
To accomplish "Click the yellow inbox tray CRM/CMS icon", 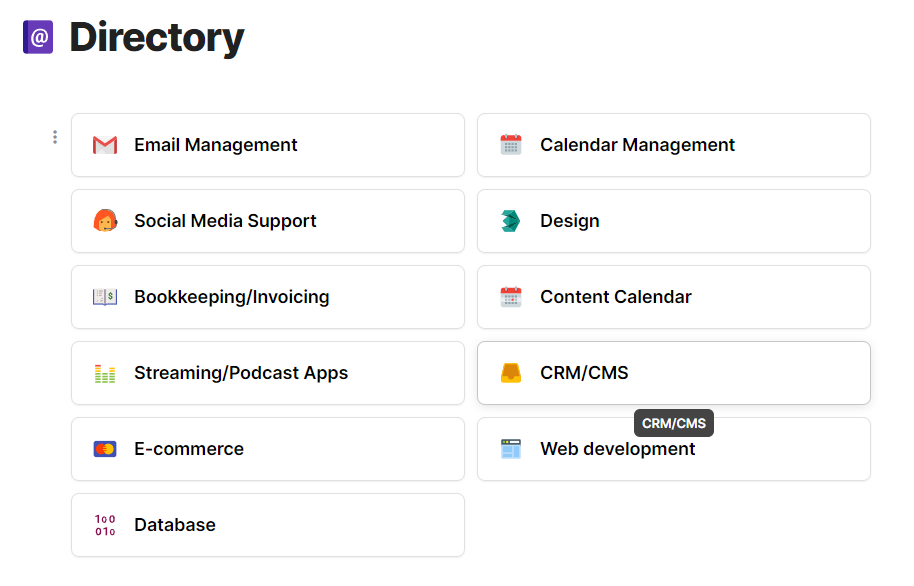I will tap(511, 373).
